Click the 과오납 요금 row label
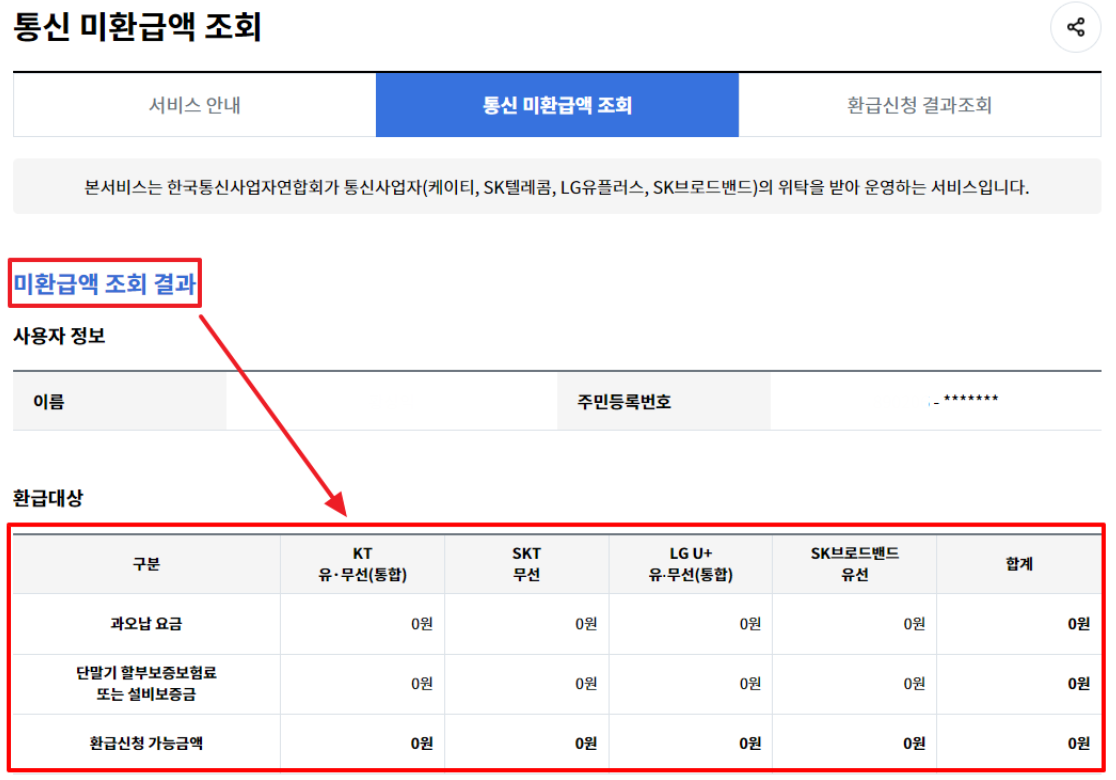Image resolution: width=1116 pixels, height=780 pixels. [x=145, y=621]
